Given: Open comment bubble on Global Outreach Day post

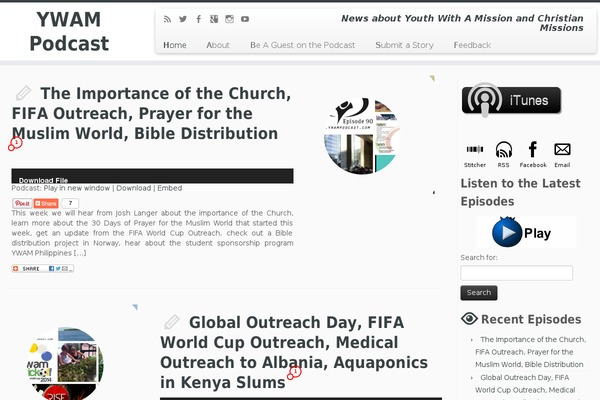Looking at the screenshot, I should [x=294, y=373].
